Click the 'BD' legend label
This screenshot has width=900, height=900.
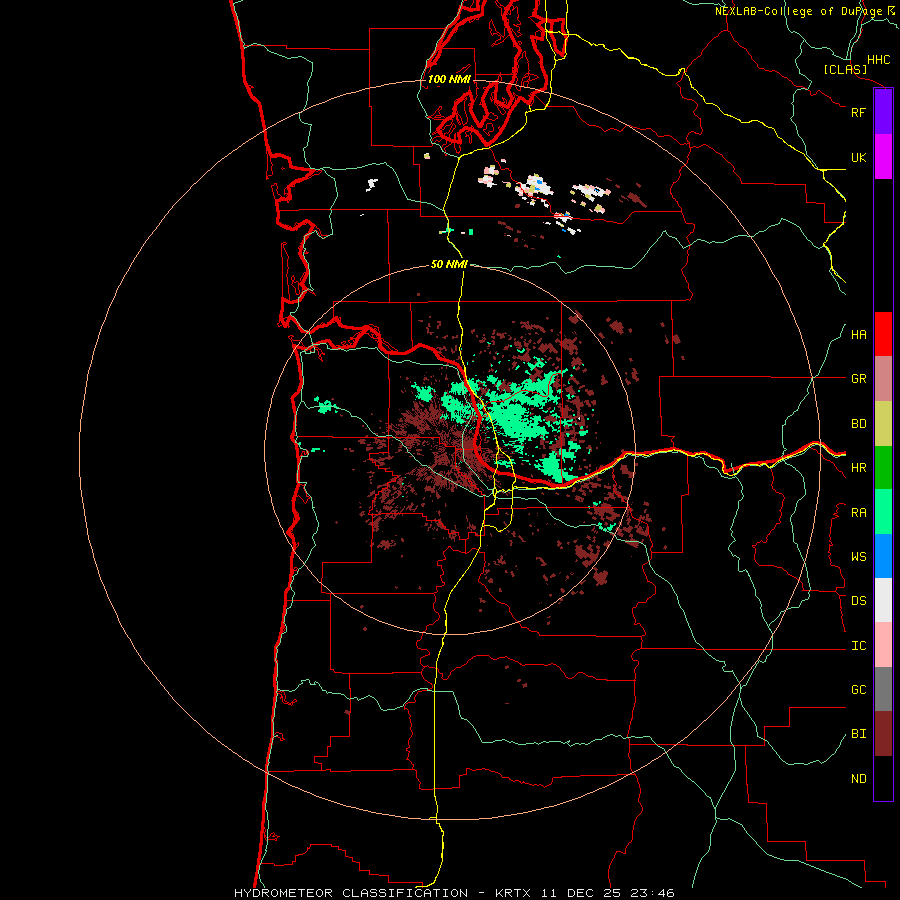[x=858, y=424]
